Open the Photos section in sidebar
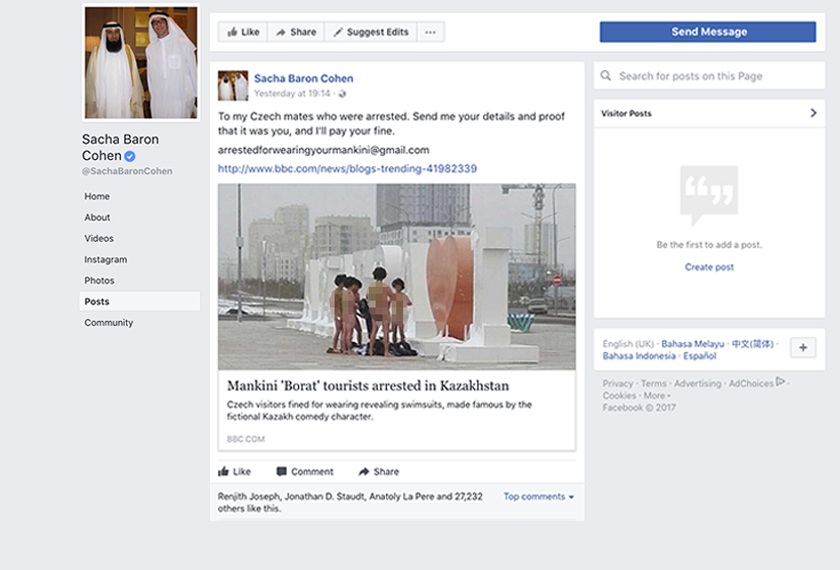The height and width of the screenshot is (570, 840). click(x=99, y=280)
